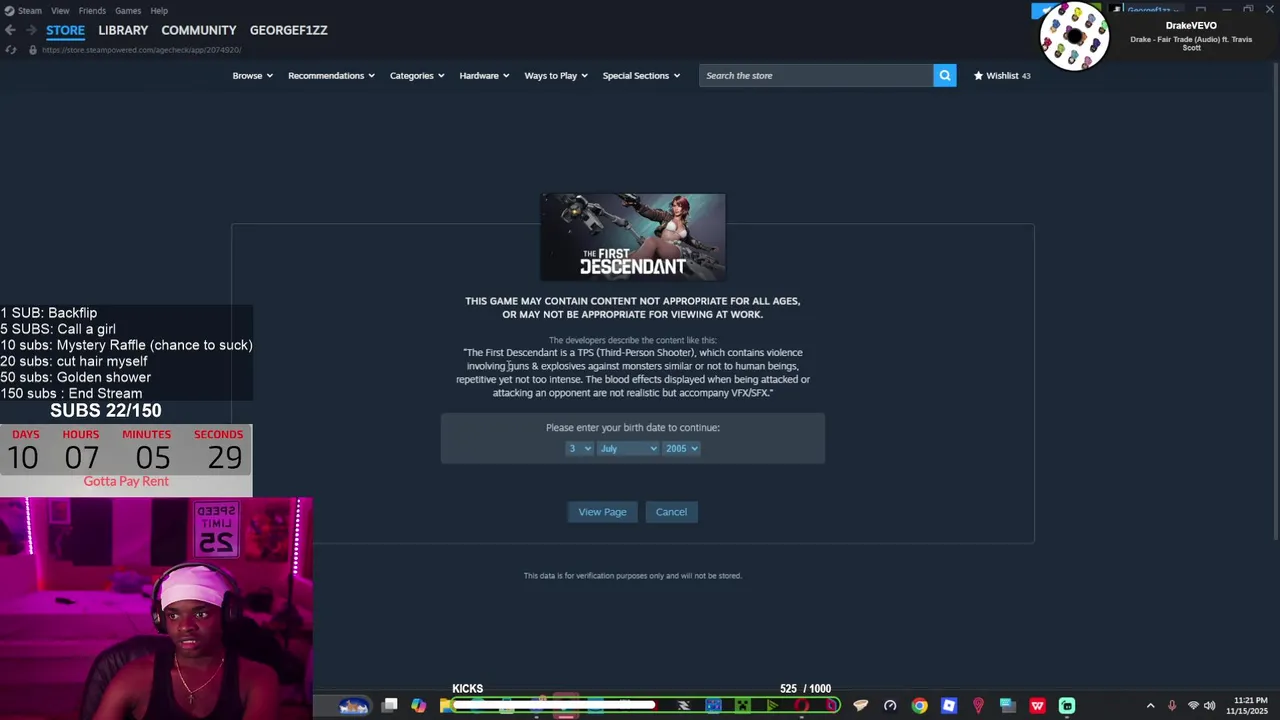Reload the store page with refresh icon

(x=11, y=50)
